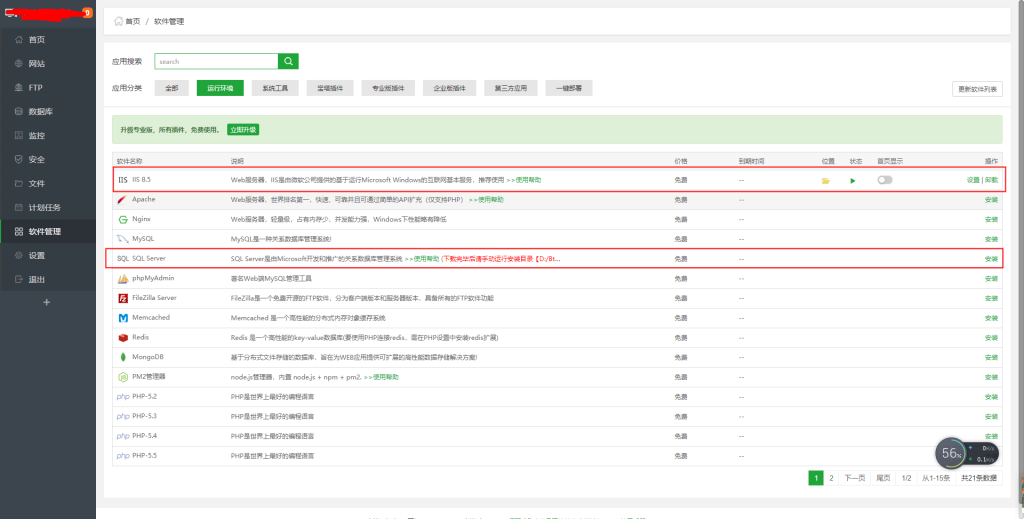The height and width of the screenshot is (519, 1024).
Task: Click the Redis red cube icon
Action: coord(122,338)
